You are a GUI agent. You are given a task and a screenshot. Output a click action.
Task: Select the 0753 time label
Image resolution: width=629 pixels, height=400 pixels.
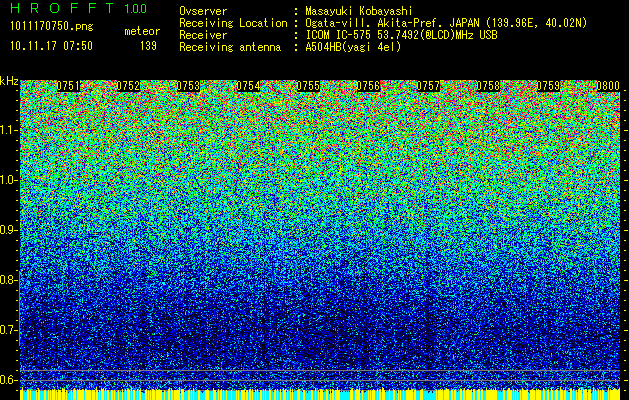[x=188, y=86]
